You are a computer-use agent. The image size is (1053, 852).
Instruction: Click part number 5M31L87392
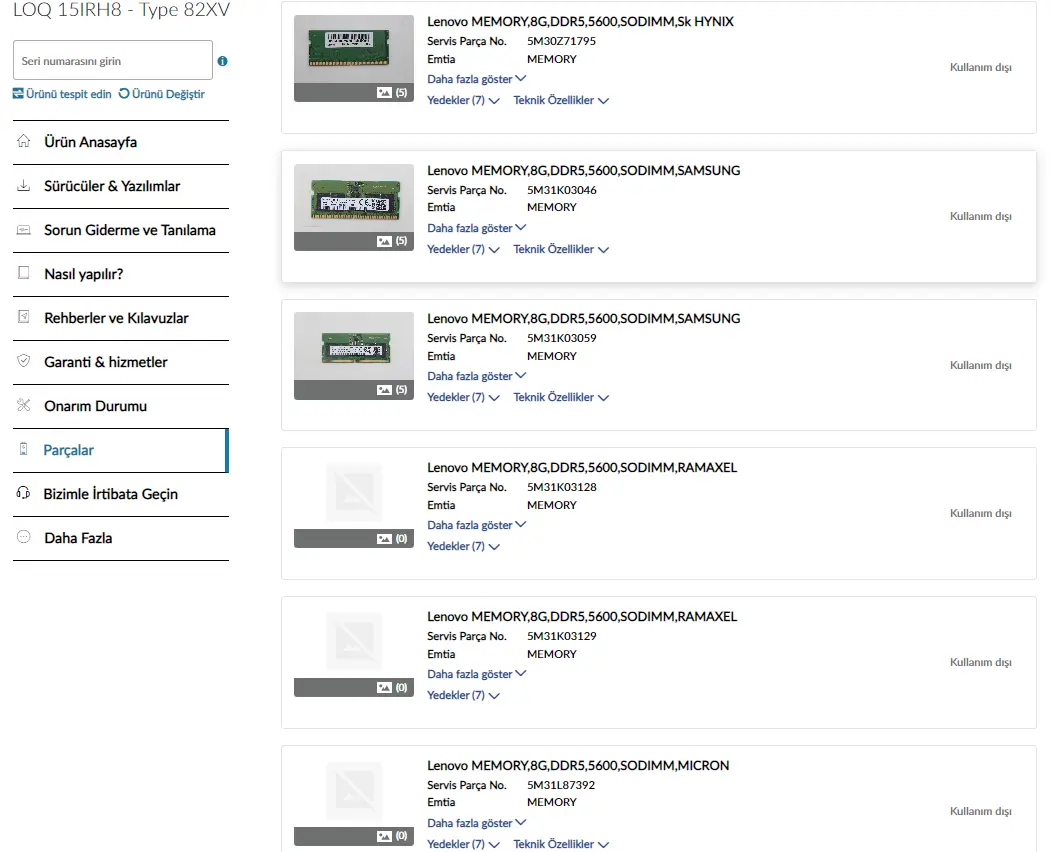click(561, 785)
